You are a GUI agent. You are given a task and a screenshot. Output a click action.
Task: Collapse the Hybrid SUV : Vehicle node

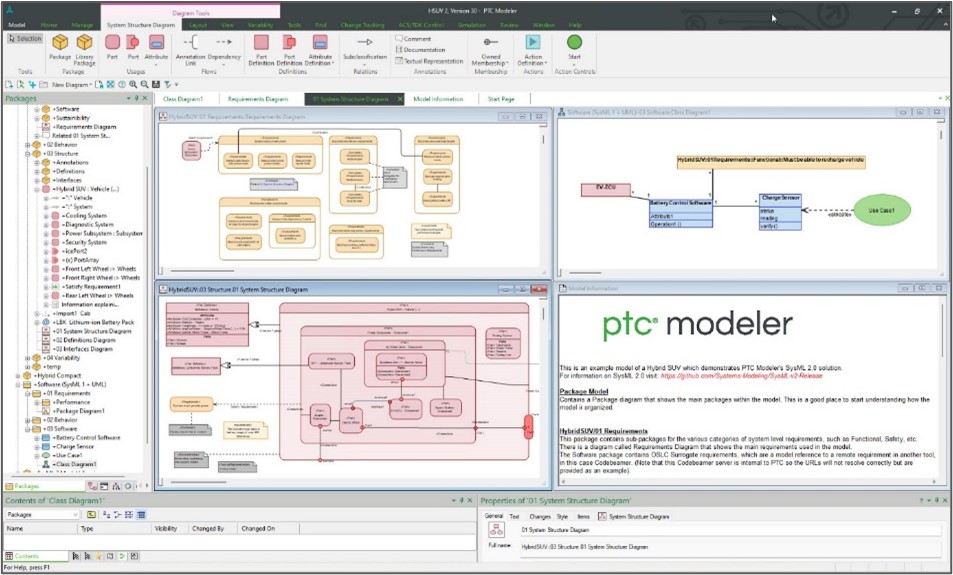36,188
